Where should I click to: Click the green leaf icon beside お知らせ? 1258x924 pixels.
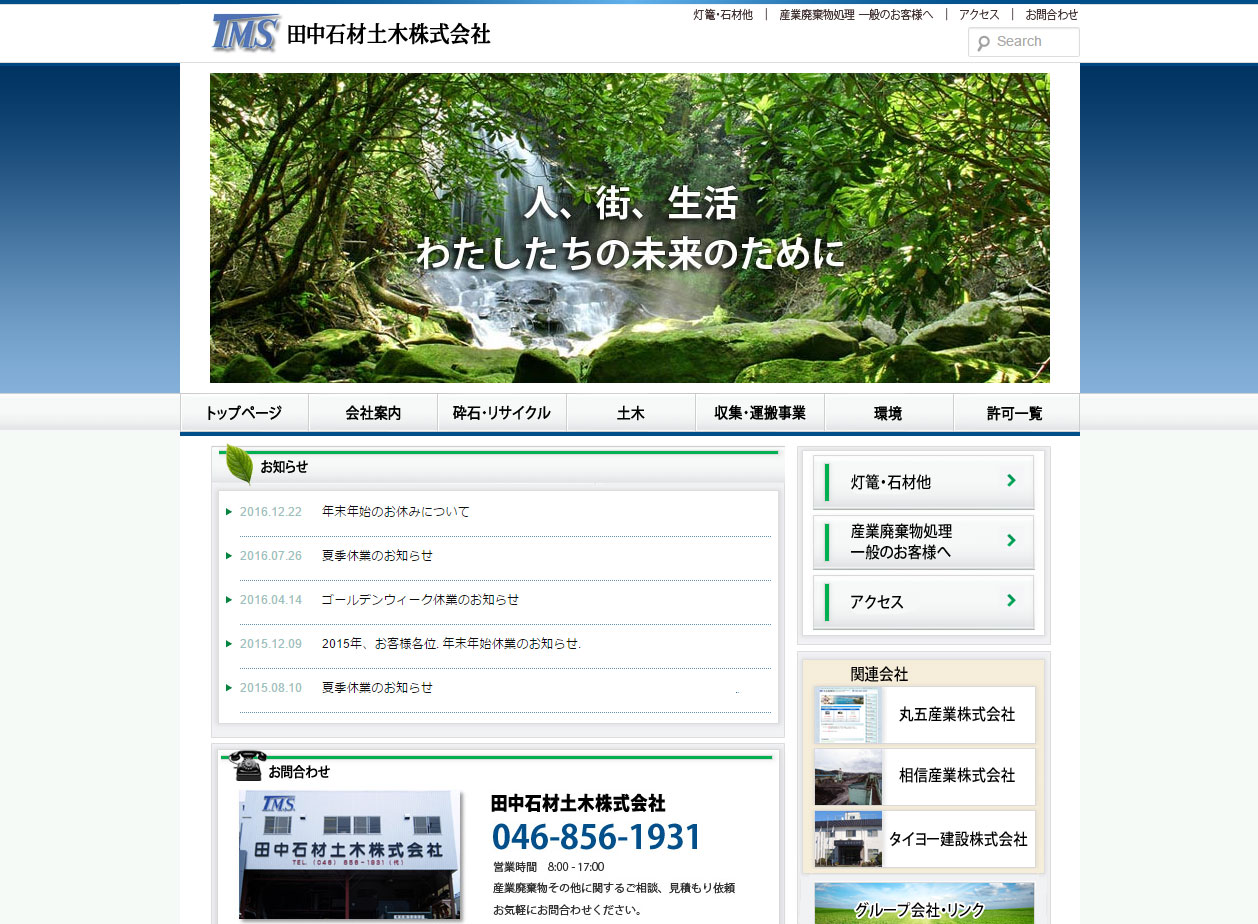[239, 464]
